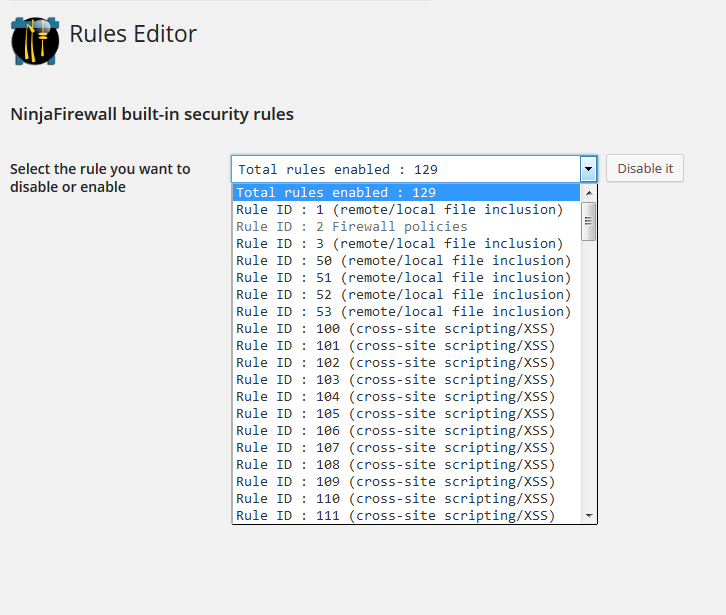Select 'Total rules enabled : 129' highlighted option
726x615 pixels.
coord(406,193)
